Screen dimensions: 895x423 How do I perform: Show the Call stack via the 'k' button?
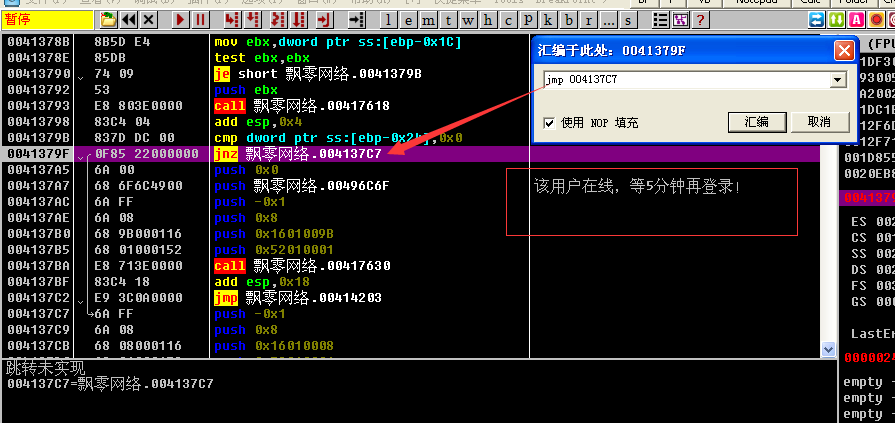point(548,20)
